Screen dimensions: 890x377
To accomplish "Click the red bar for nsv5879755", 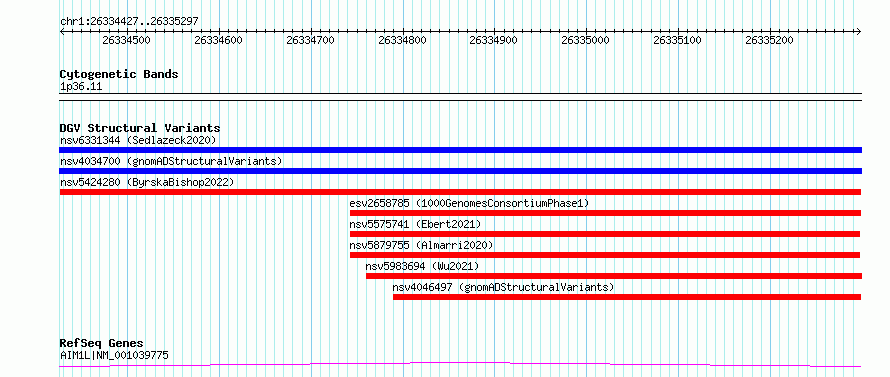I will click(x=605, y=255).
